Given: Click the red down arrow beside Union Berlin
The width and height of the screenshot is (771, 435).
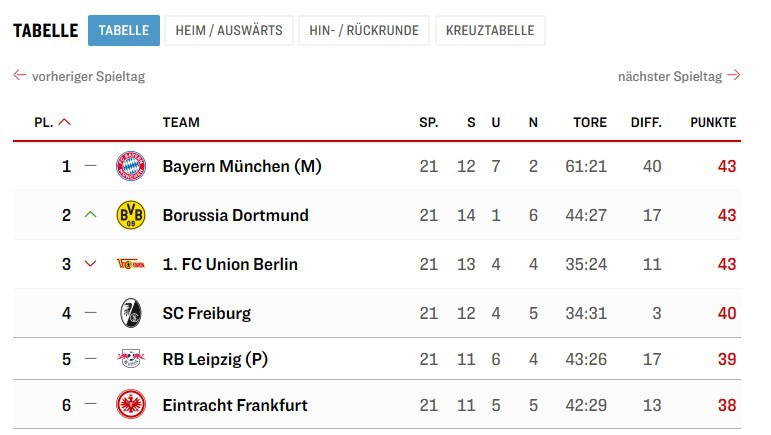Looking at the screenshot, I should coord(91,264).
